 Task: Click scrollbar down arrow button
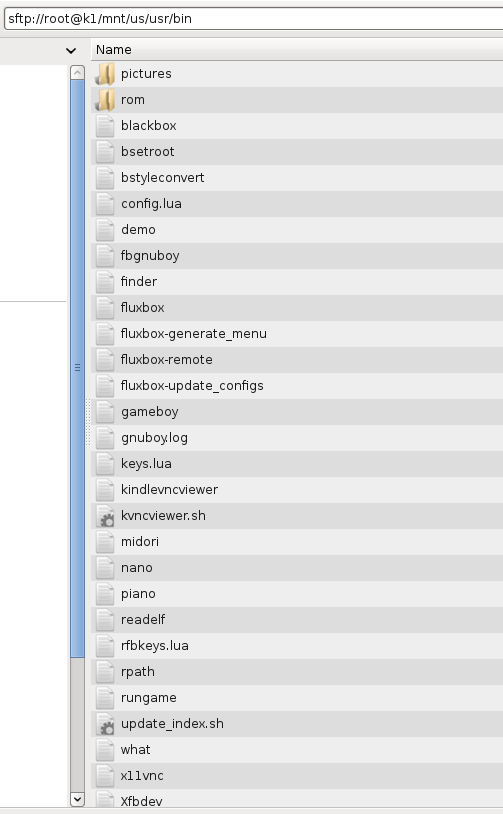[x=77, y=799]
